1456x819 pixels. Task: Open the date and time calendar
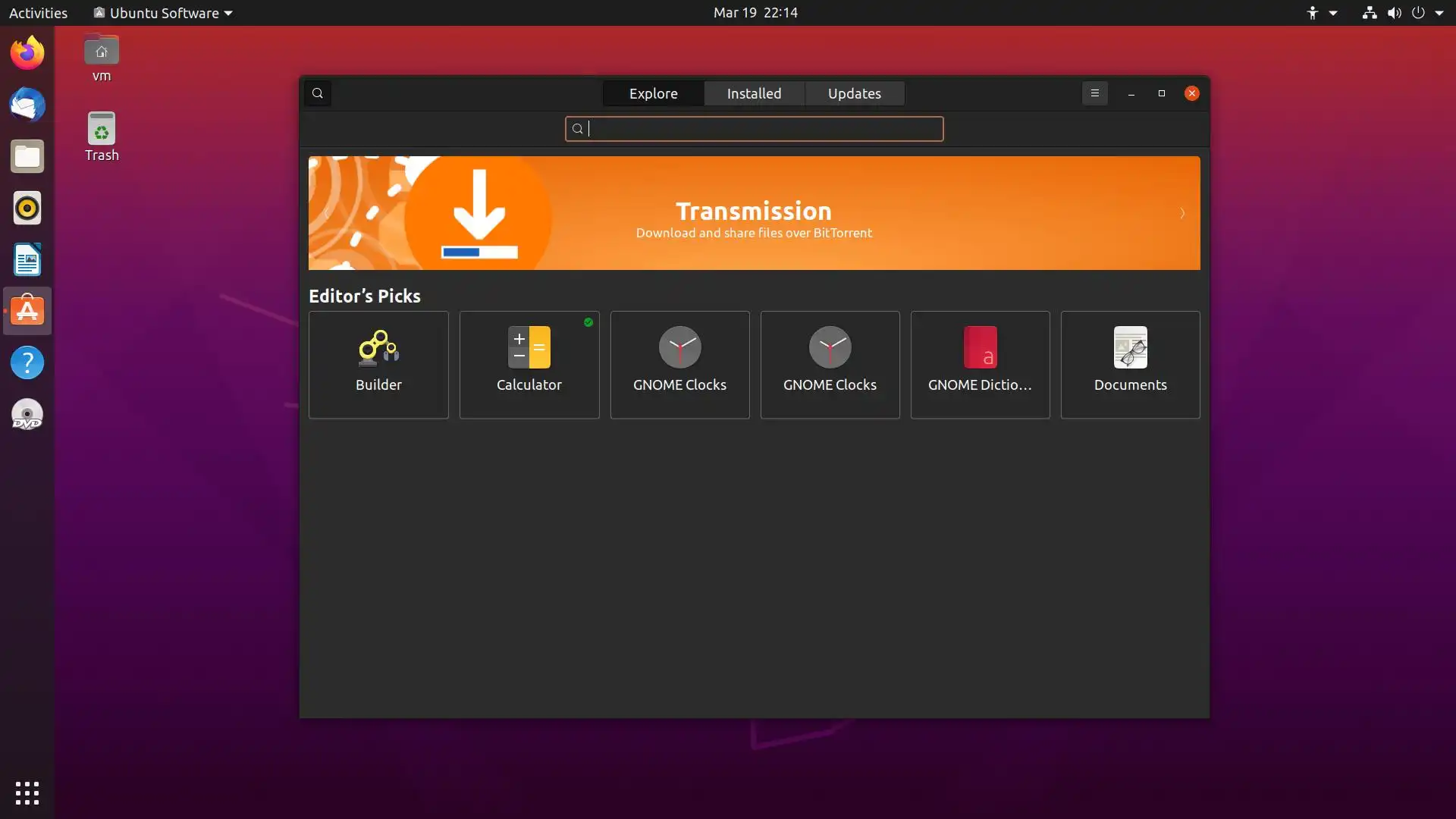tap(755, 13)
